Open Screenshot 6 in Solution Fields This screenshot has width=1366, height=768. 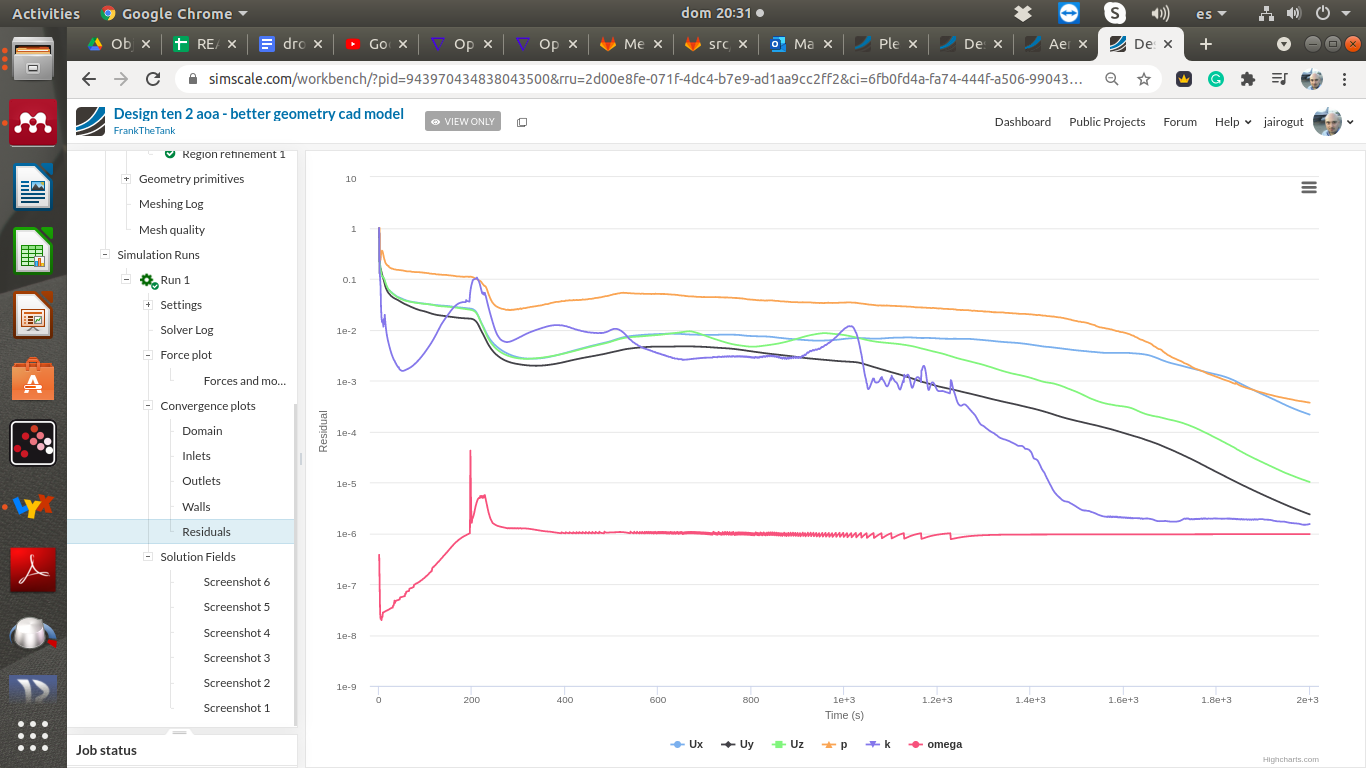(x=237, y=582)
